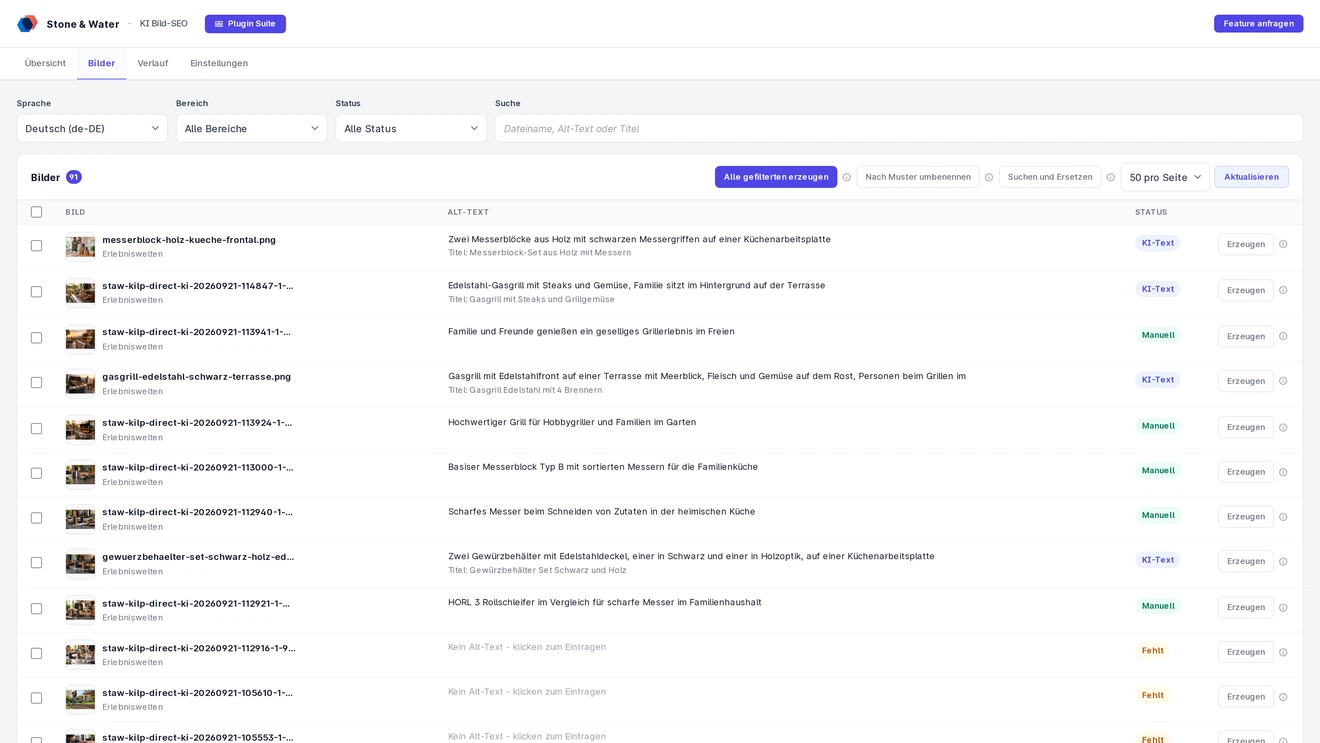The image size is (1320, 743).
Task: Expand the Alle Bereiche dropdown
Action: pyautogui.click(x=251, y=128)
